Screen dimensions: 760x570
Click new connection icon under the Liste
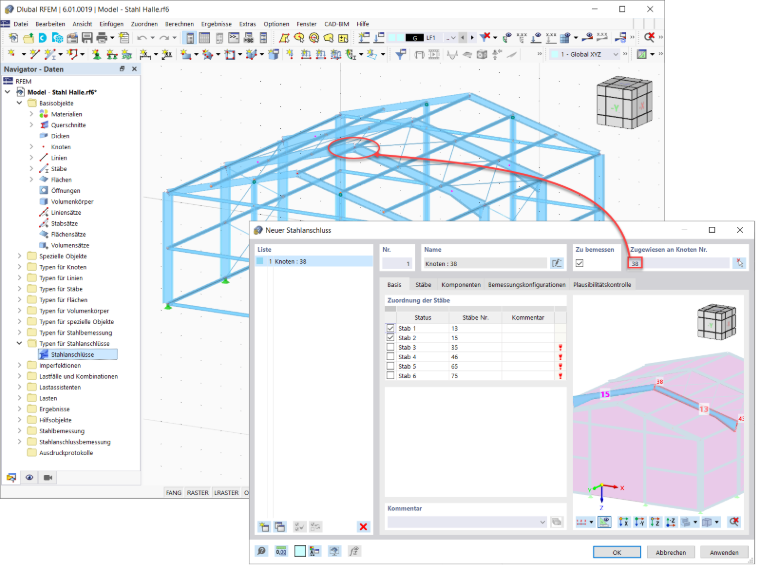264,527
